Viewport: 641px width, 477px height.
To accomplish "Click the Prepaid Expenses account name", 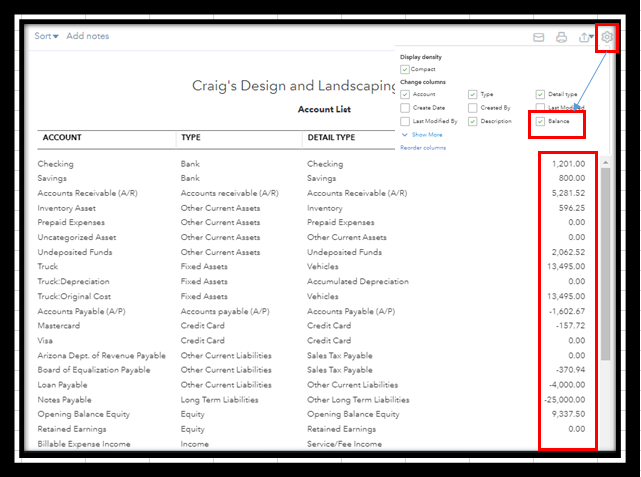I will 71,222.
